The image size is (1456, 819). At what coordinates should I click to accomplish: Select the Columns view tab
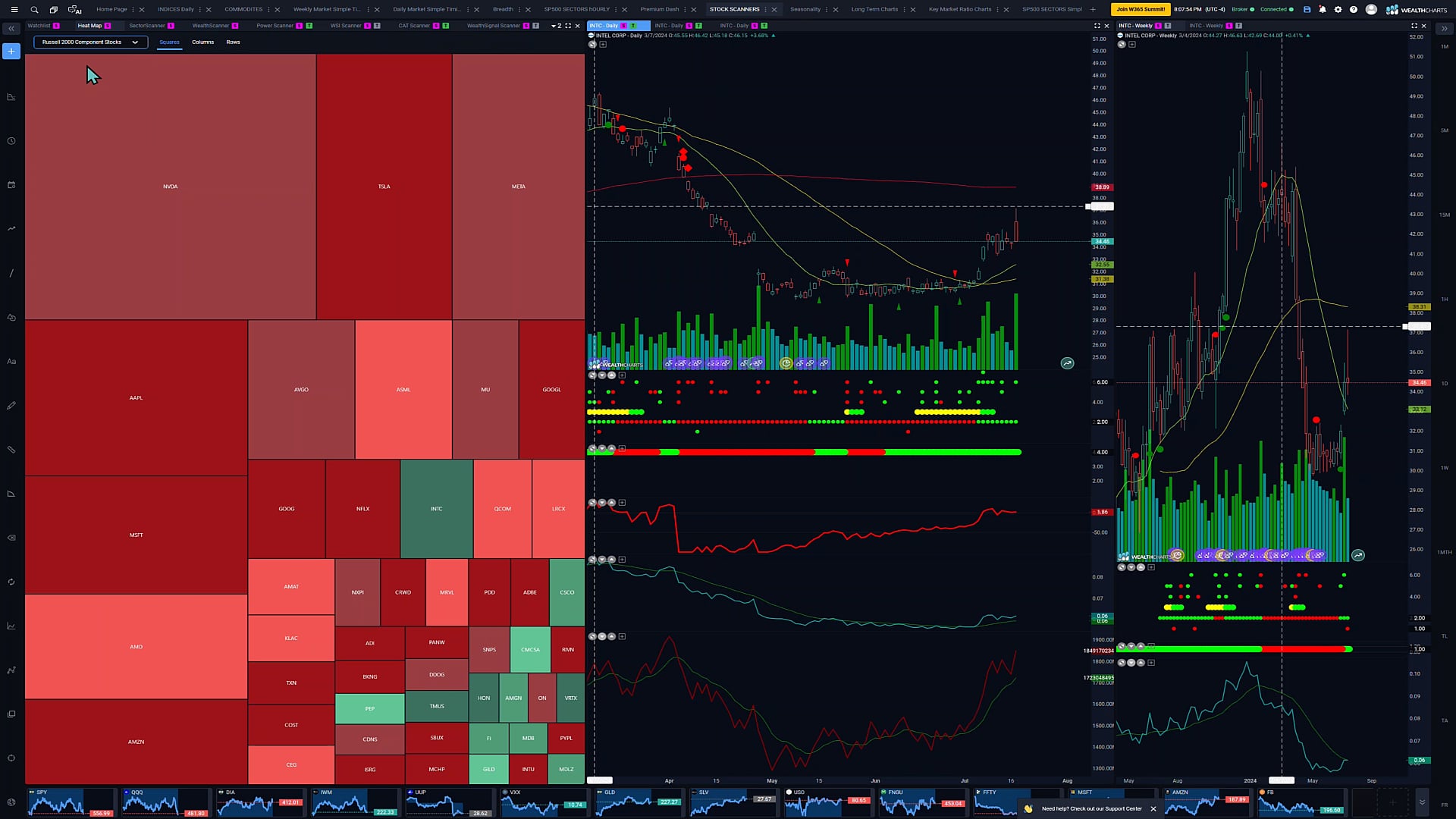click(202, 42)
